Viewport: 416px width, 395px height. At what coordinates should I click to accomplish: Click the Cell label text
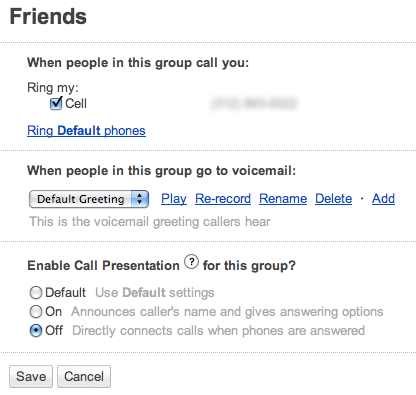[x=76, y=104]
